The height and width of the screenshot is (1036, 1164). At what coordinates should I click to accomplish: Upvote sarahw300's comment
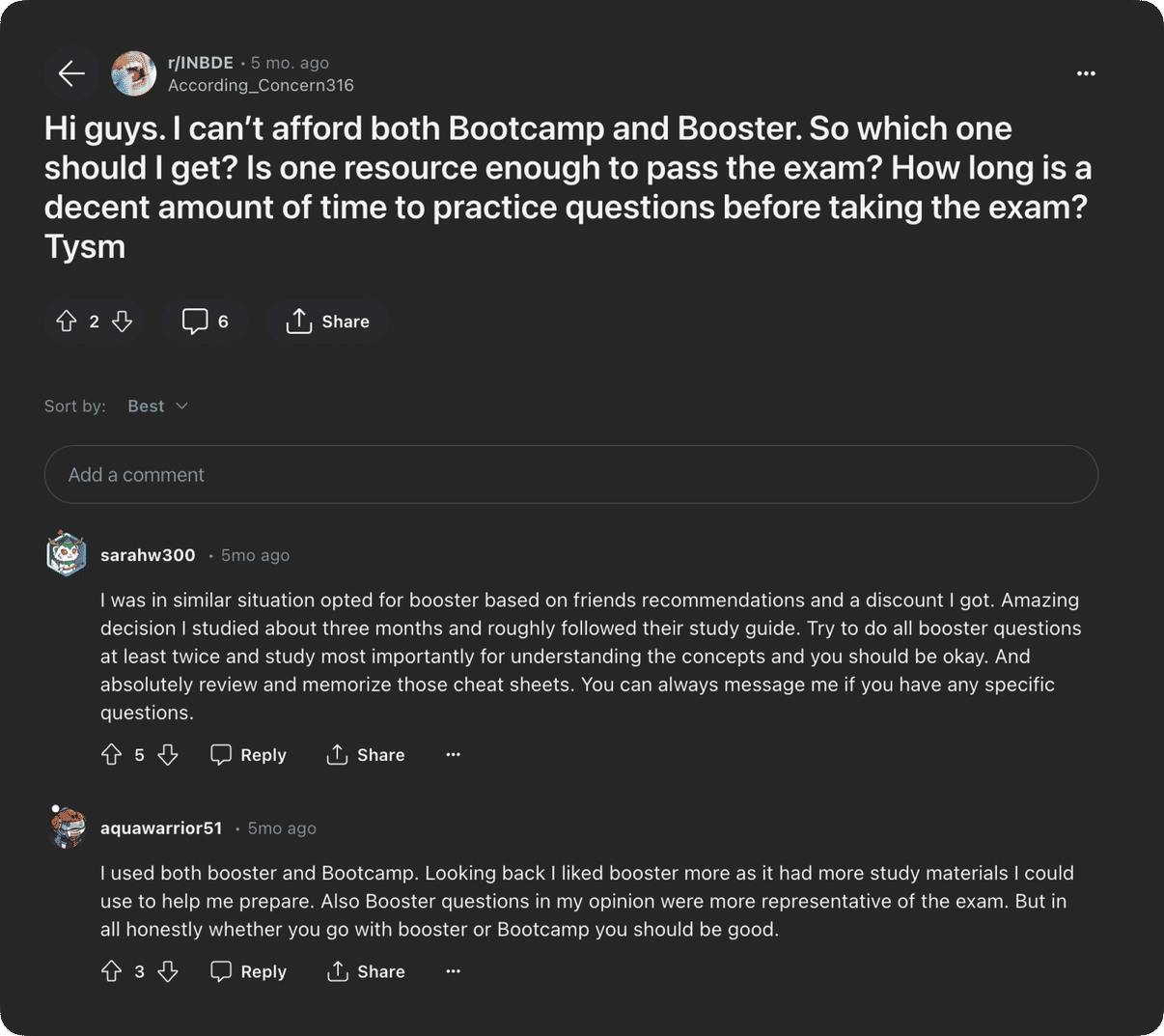tap(112, 755)
